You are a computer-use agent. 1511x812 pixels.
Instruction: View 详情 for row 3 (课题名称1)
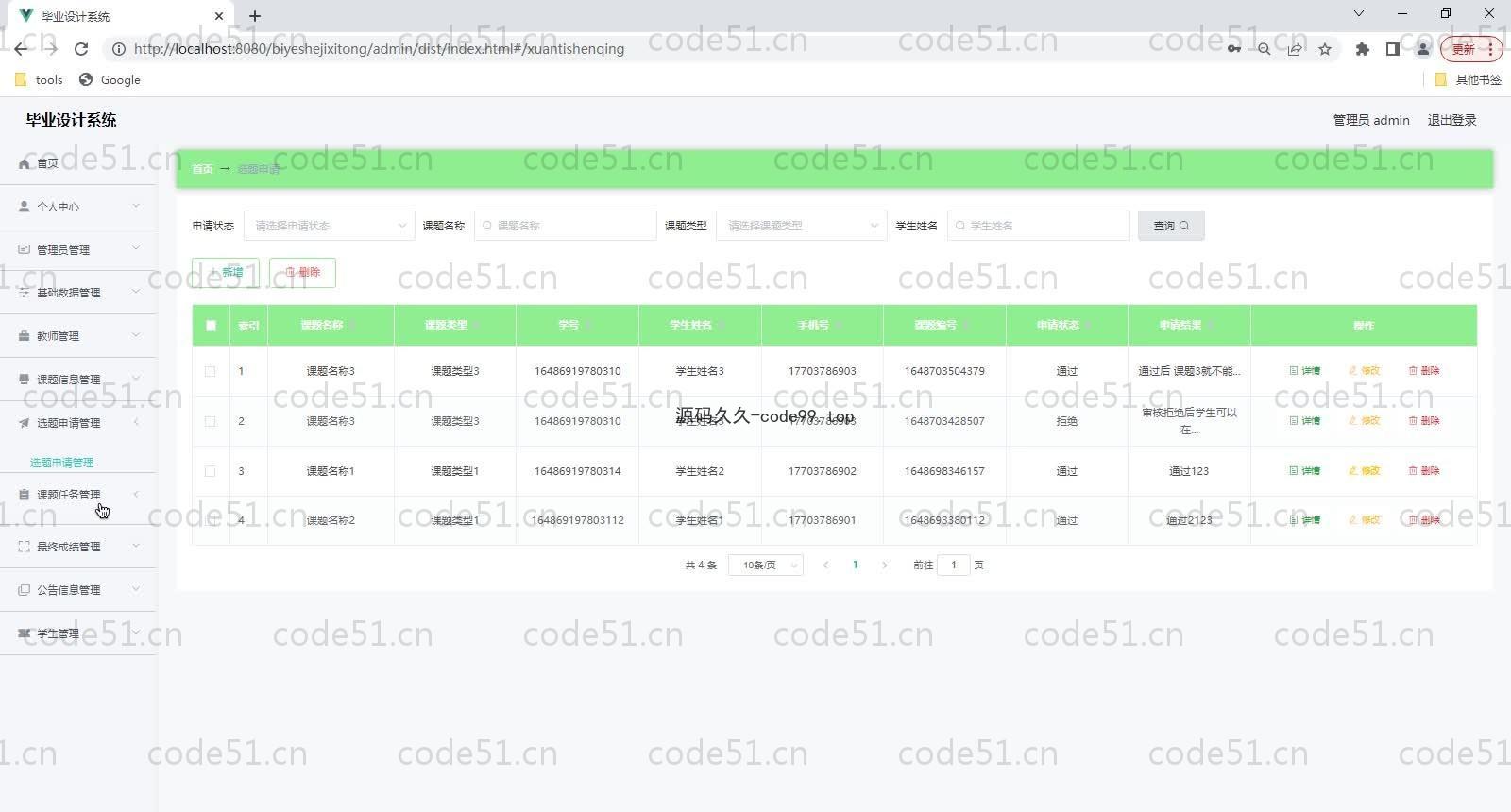[1305, 471]
